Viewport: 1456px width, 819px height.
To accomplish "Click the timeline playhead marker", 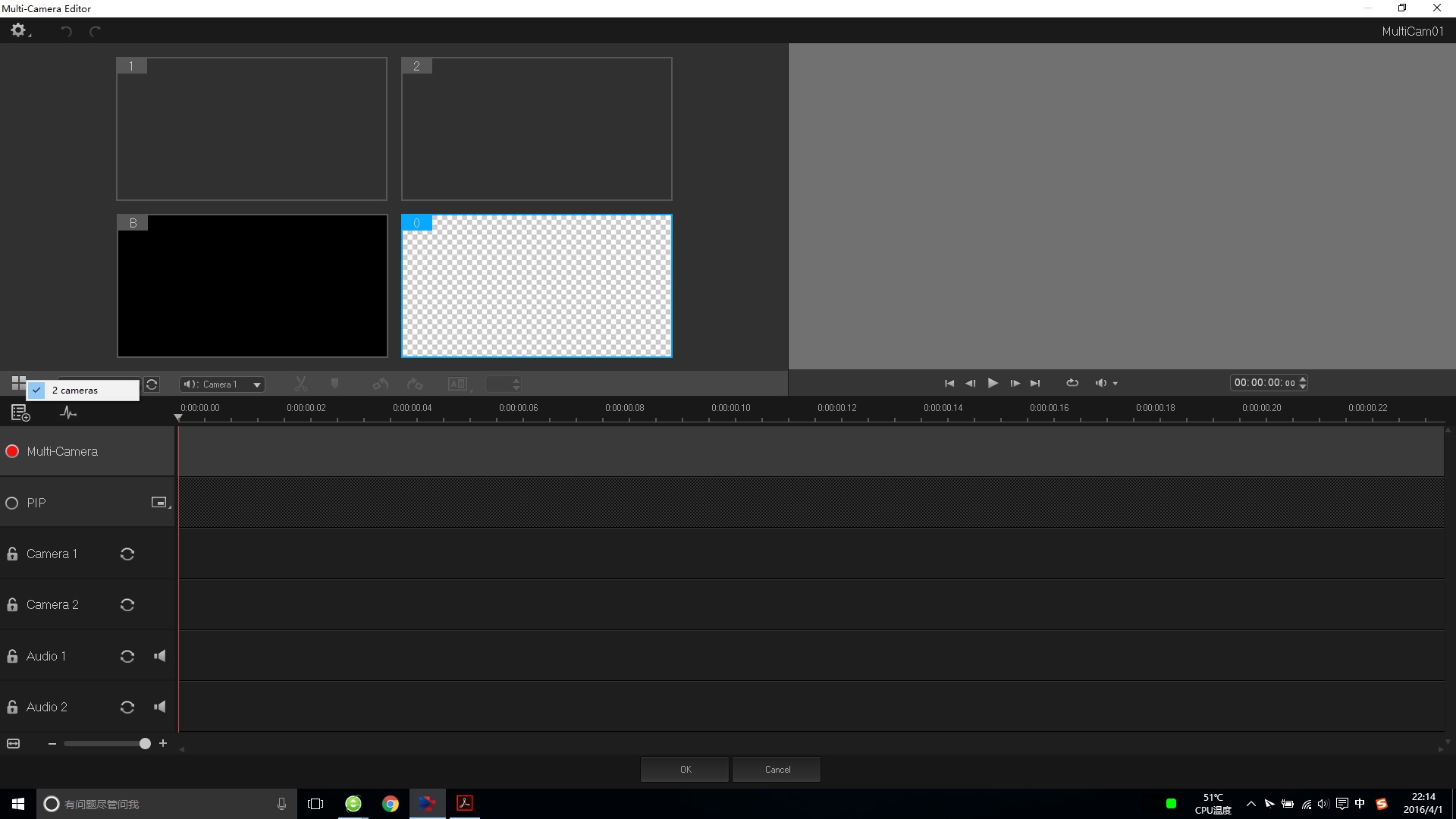I will click(178, 417).
